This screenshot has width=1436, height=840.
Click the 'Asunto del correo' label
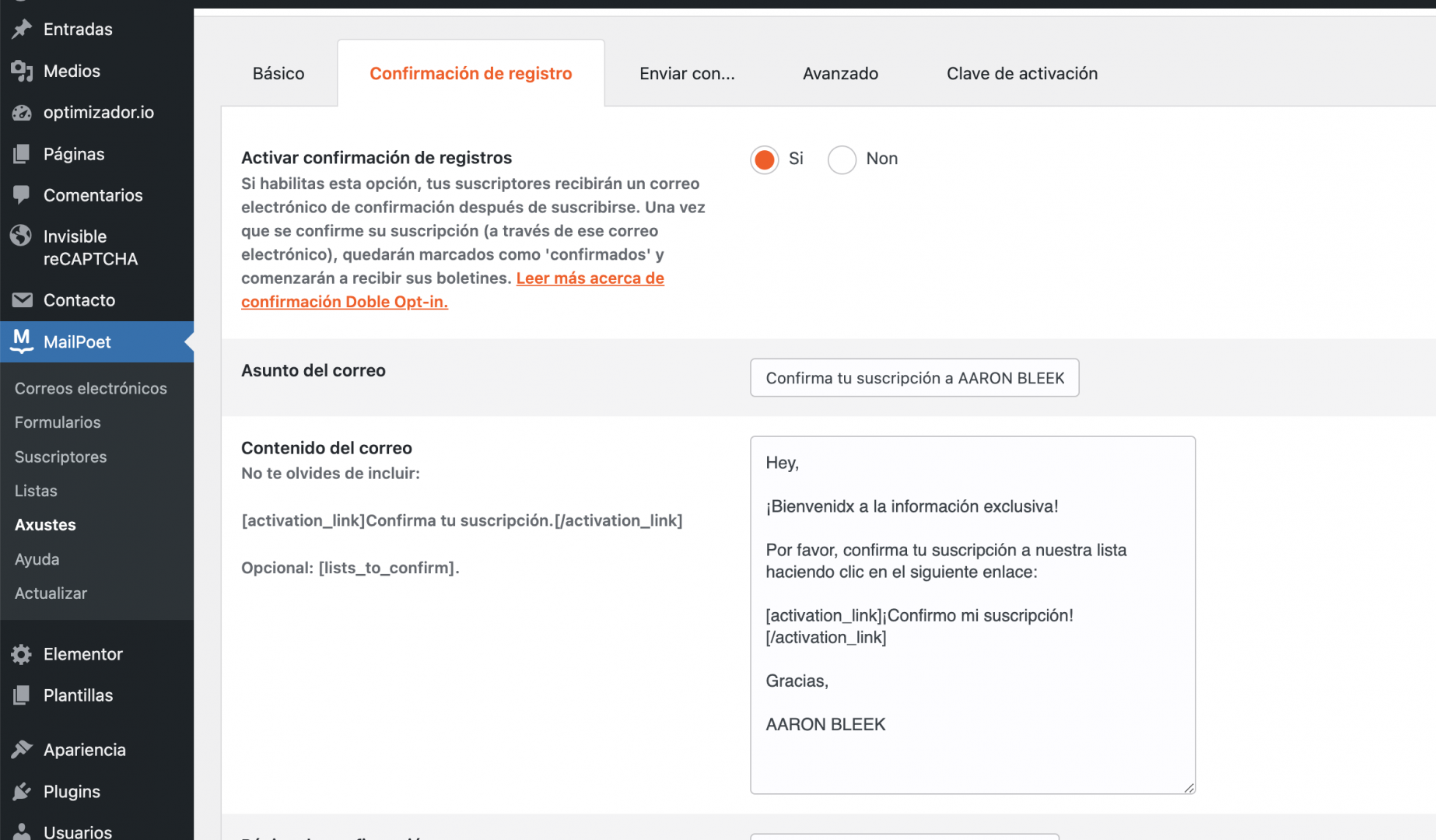point(313,370)
